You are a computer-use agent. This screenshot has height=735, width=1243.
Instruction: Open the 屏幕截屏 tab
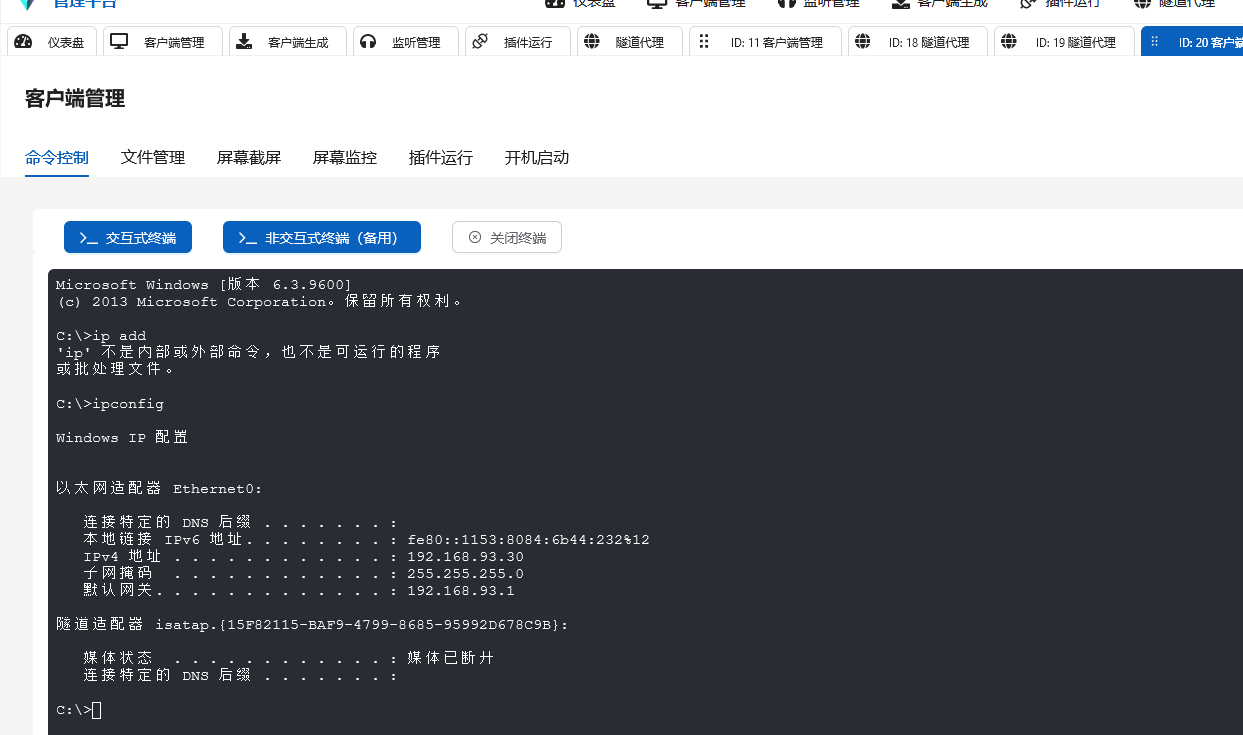click(x=248, y=157)
